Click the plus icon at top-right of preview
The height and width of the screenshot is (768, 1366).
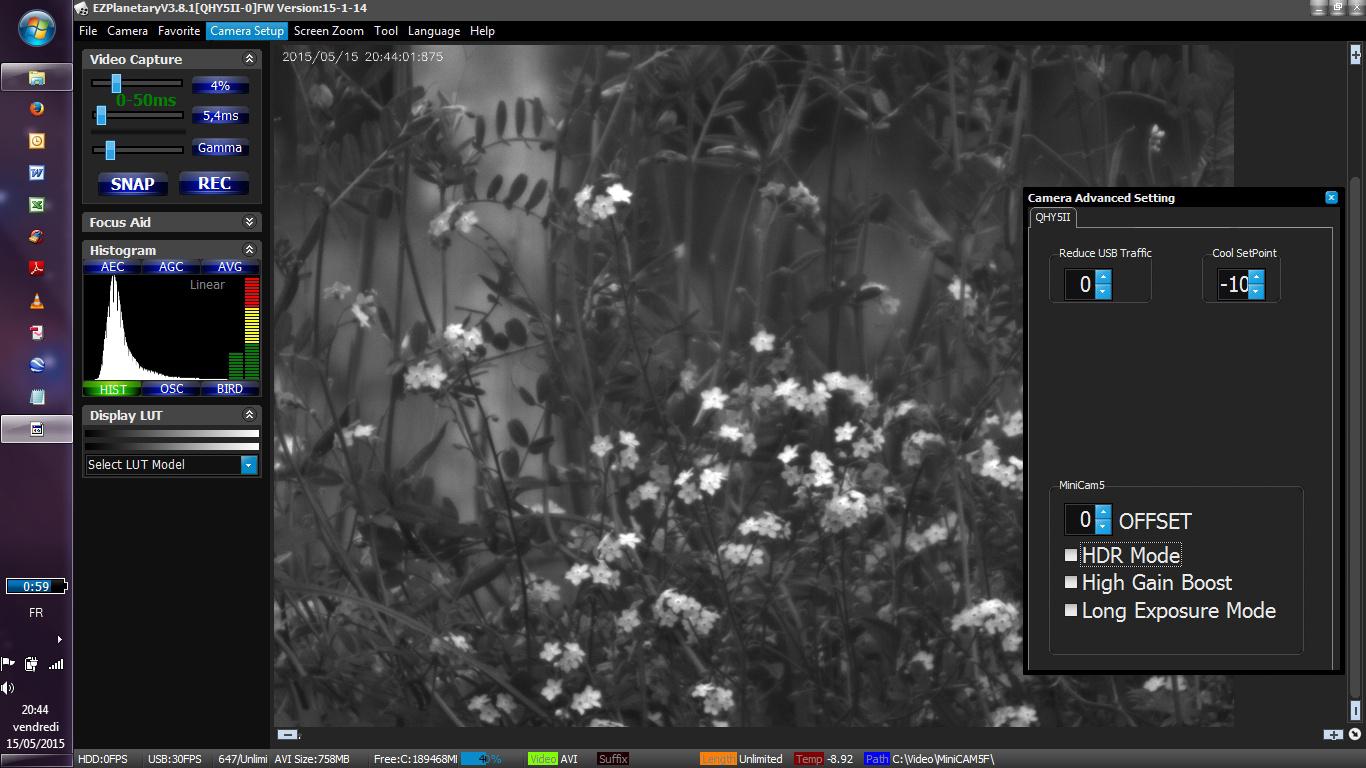[1356, 55]
